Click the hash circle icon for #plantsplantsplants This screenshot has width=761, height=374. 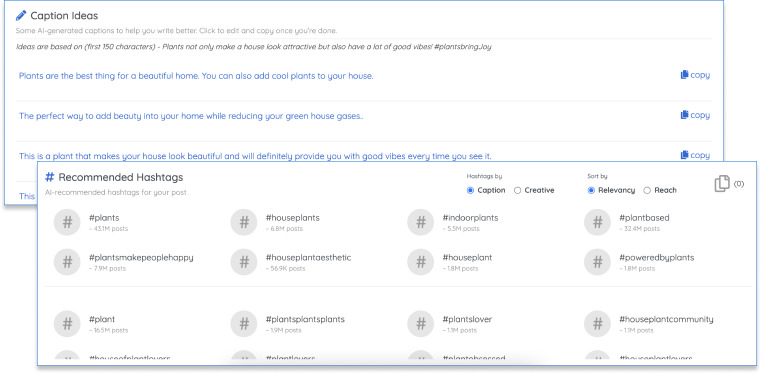click(x=244, y=324)
